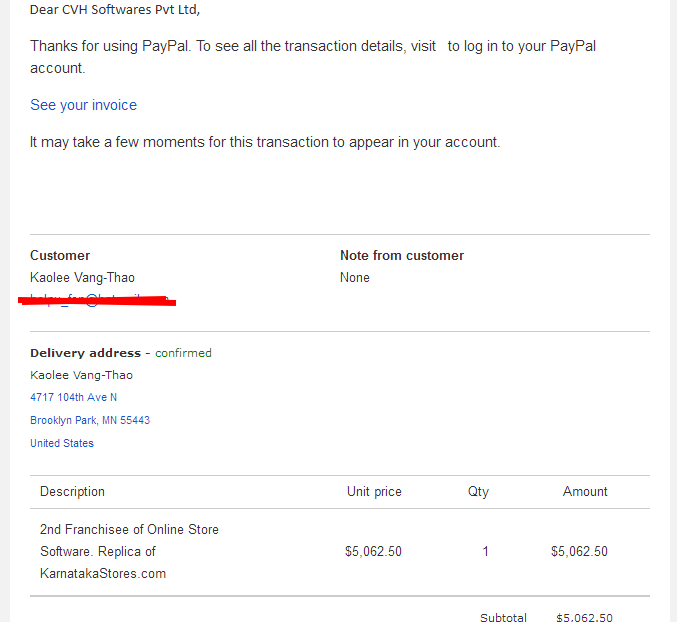Click the Note from customer heading

click(402, 255)
